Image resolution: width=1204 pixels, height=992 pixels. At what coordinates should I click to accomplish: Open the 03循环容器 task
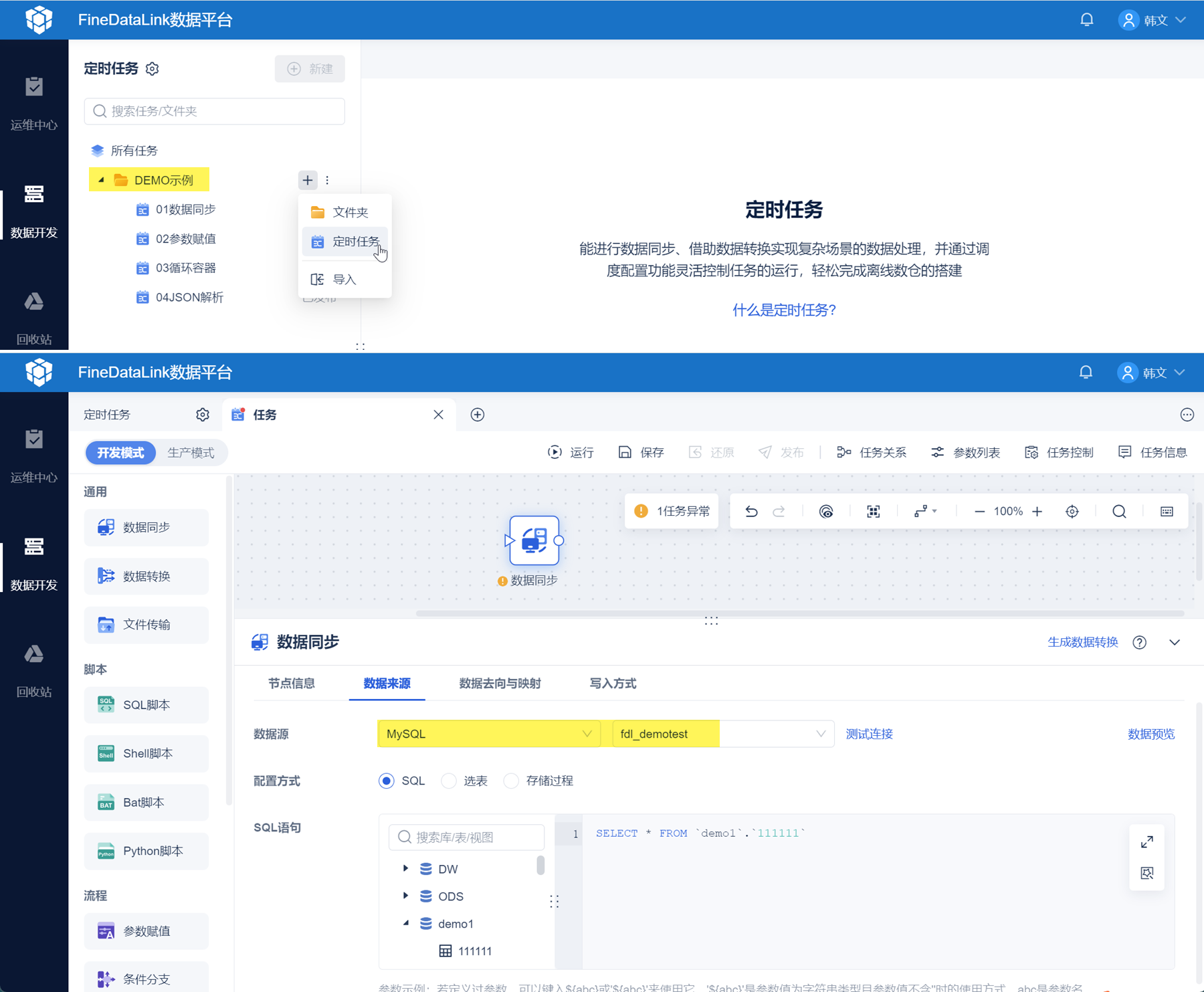click(x=176, y=268)
